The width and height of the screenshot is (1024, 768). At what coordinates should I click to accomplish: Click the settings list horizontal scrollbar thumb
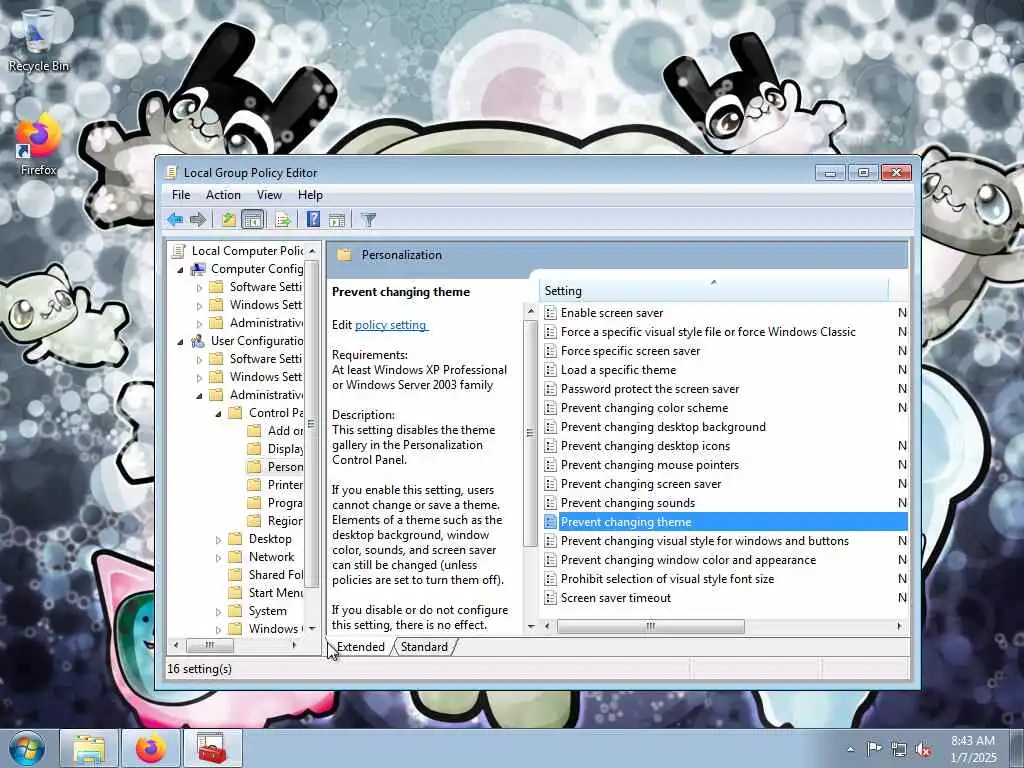[650, 626]
